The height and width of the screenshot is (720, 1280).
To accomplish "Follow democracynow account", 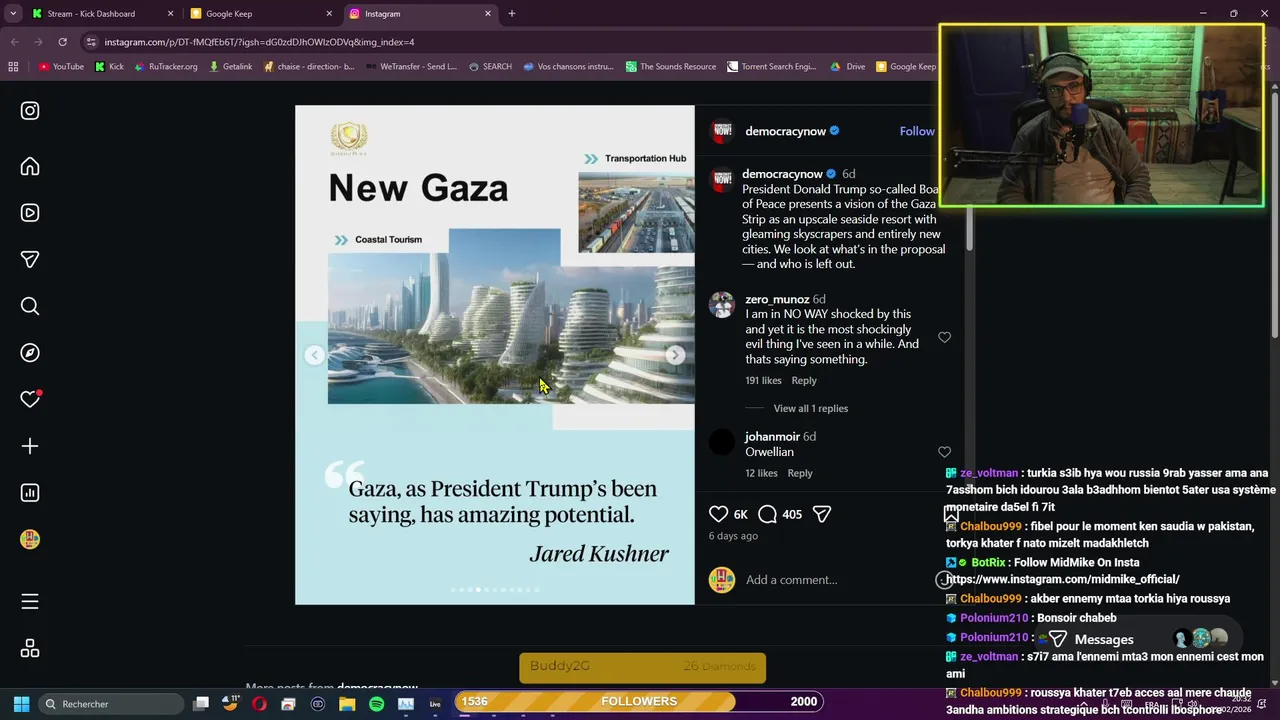I will [x=917, y=131].
